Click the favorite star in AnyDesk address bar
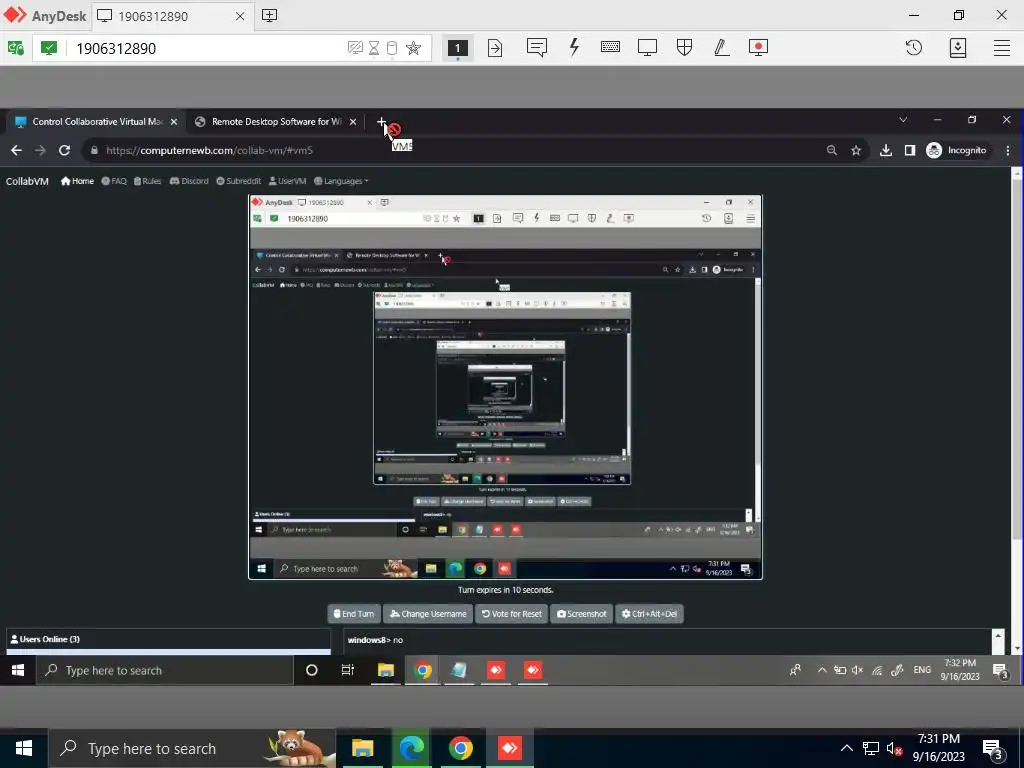The height and width of the screenshot is (768, 1024). point(413,48)
